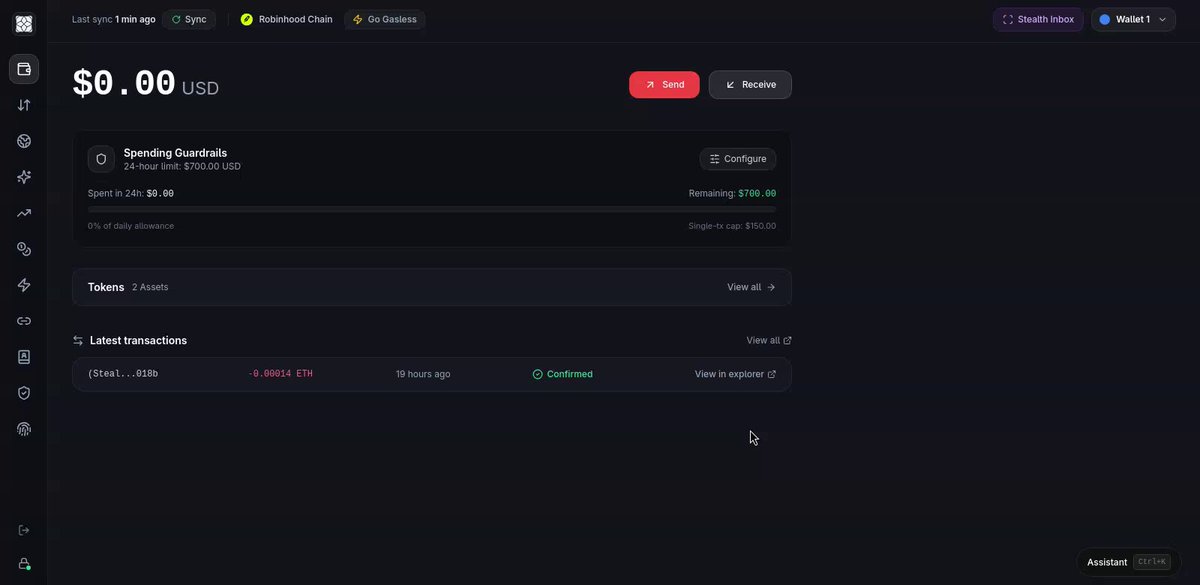Viewport: 1200px width, 585px height.
Task: Click the $0.00 USD balance
Action: click(146, 84)
